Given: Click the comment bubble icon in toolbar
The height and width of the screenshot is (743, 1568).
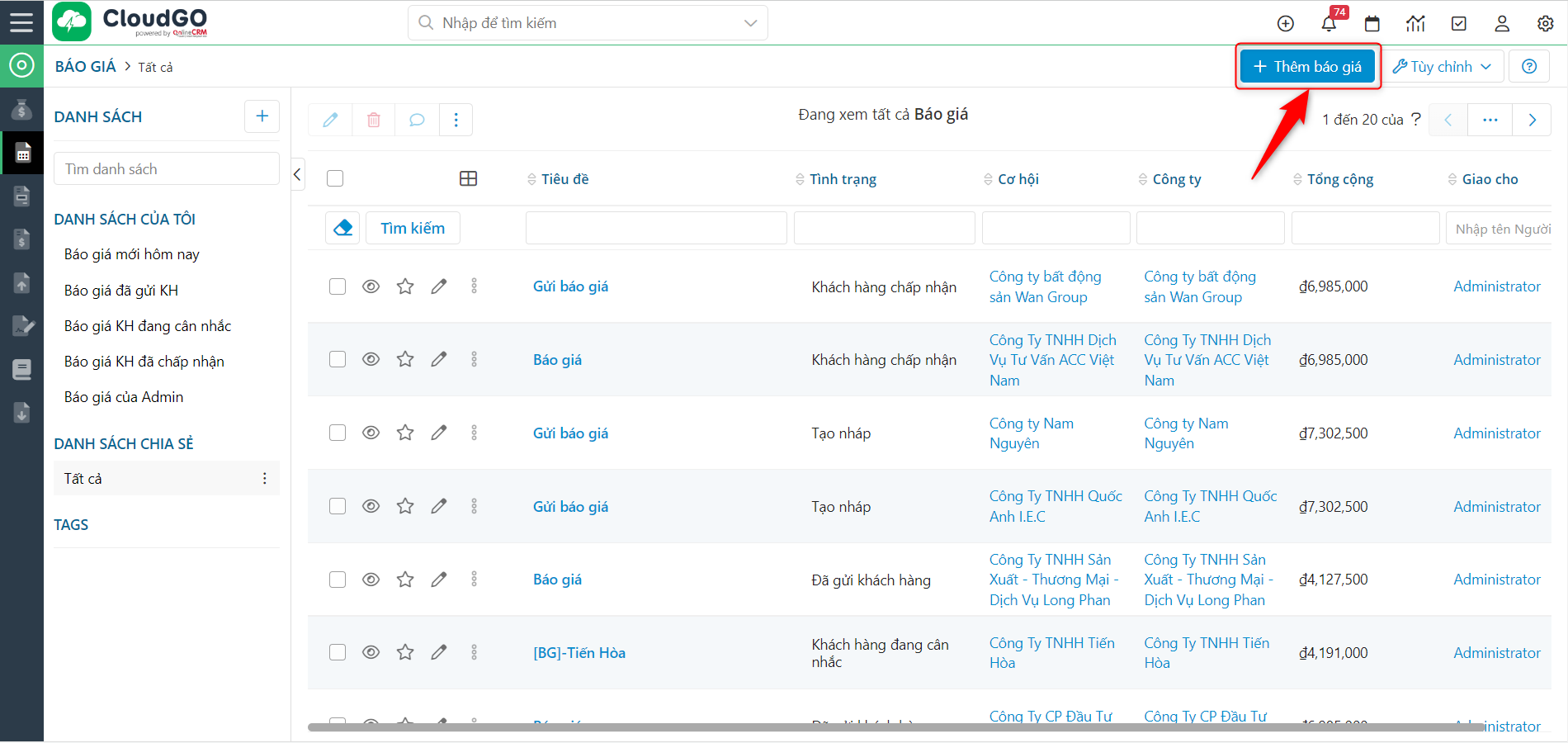Looking at the screenshot, I should tap(417, 120).
